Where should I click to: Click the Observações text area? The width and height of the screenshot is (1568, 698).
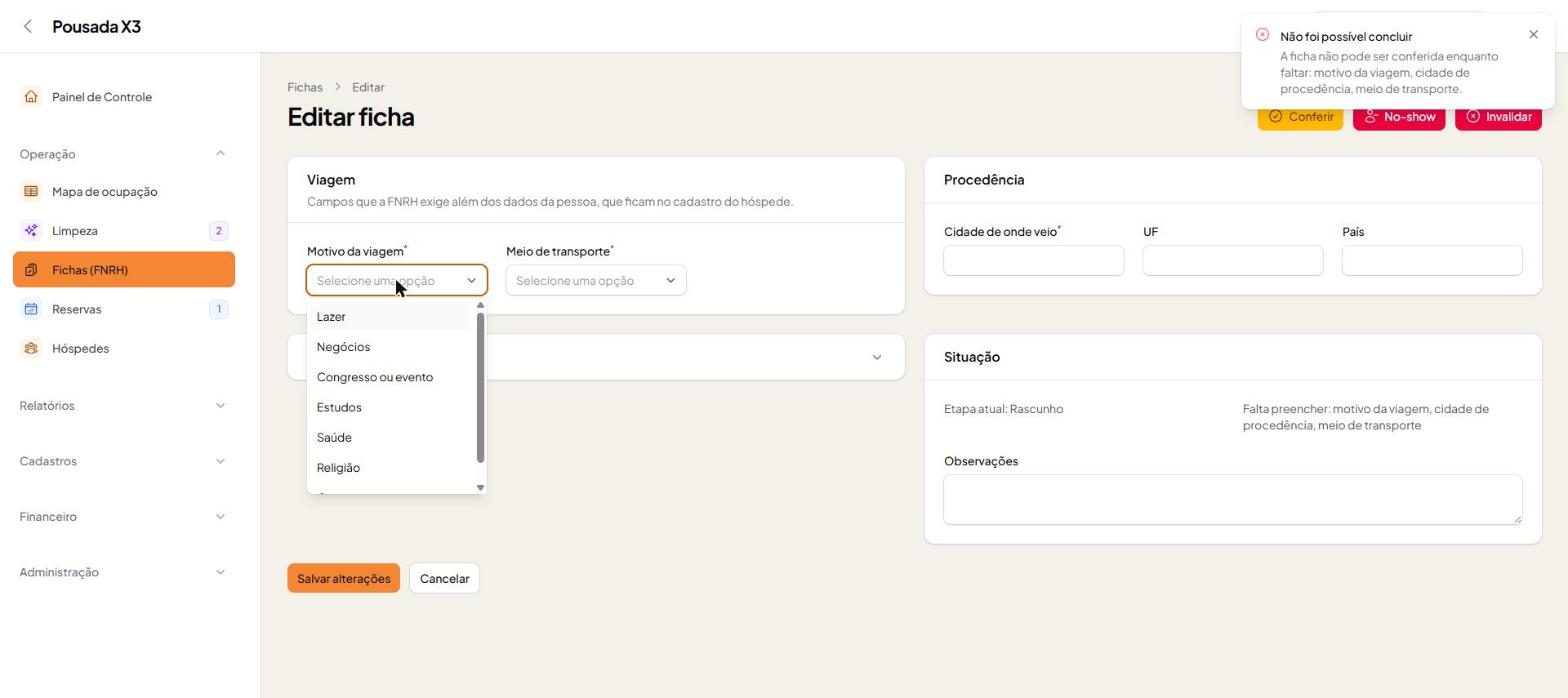(x=1233, y=499)
